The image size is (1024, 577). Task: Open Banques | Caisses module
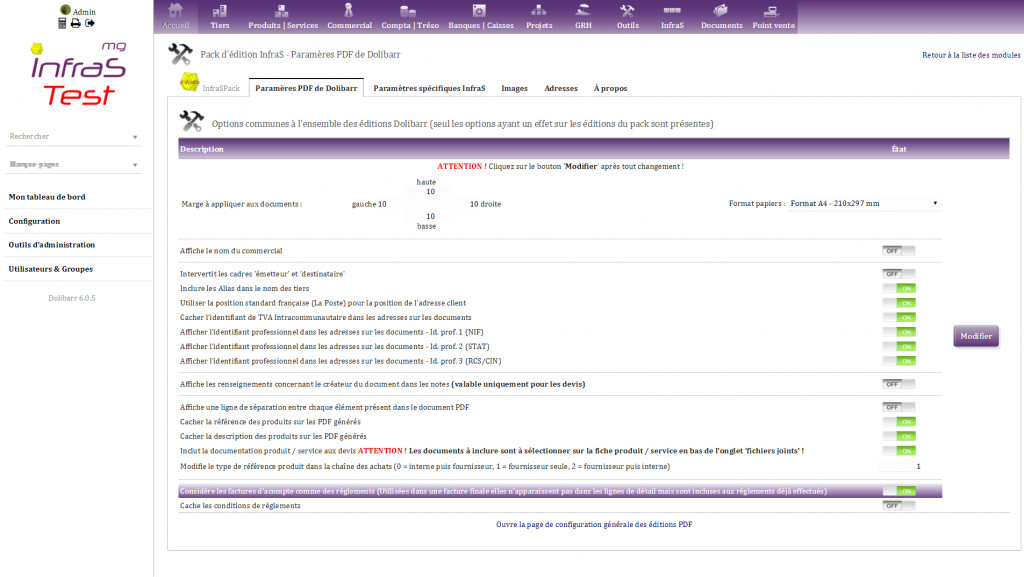click(x=479, y=17)
